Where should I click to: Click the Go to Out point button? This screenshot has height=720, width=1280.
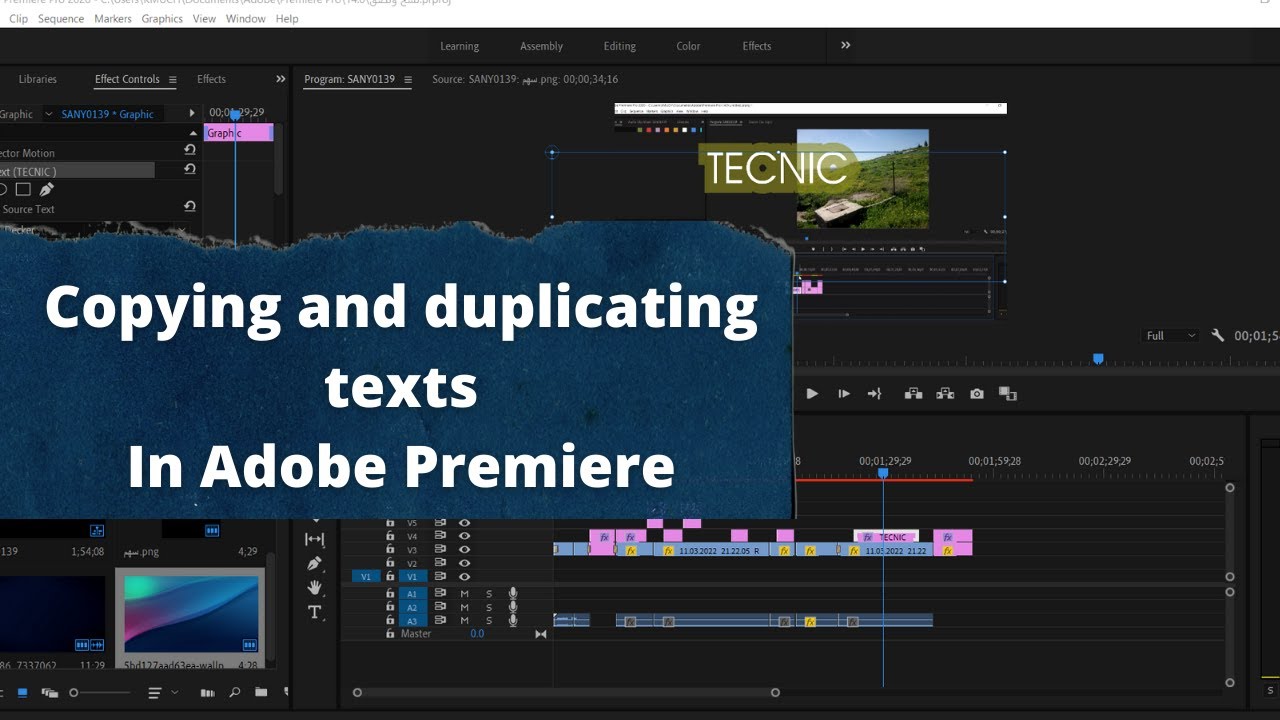point(874,394)
